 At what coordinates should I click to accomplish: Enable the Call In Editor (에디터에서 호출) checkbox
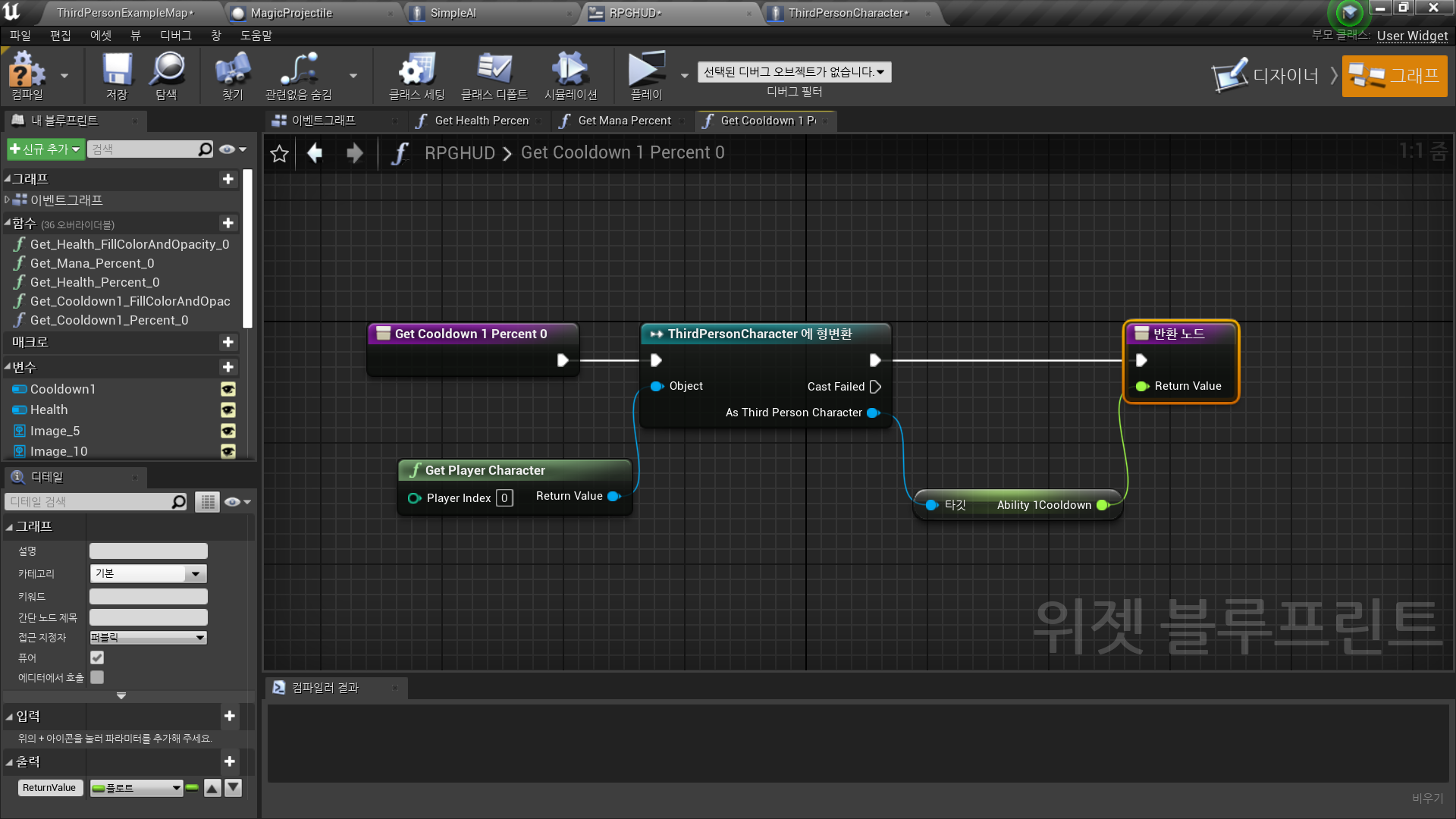click(97, 677)
